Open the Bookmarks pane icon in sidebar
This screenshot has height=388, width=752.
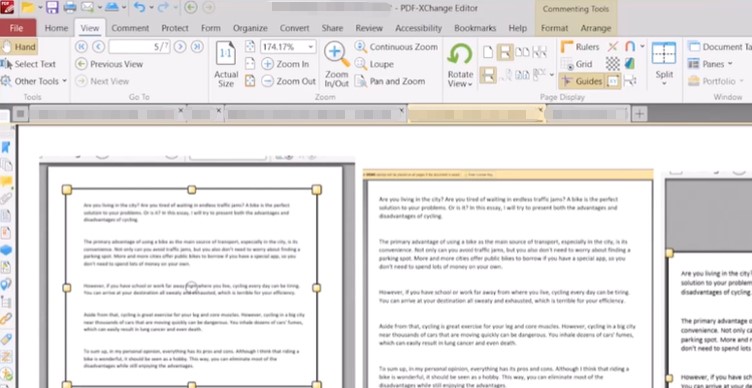[x=6, y=147]
